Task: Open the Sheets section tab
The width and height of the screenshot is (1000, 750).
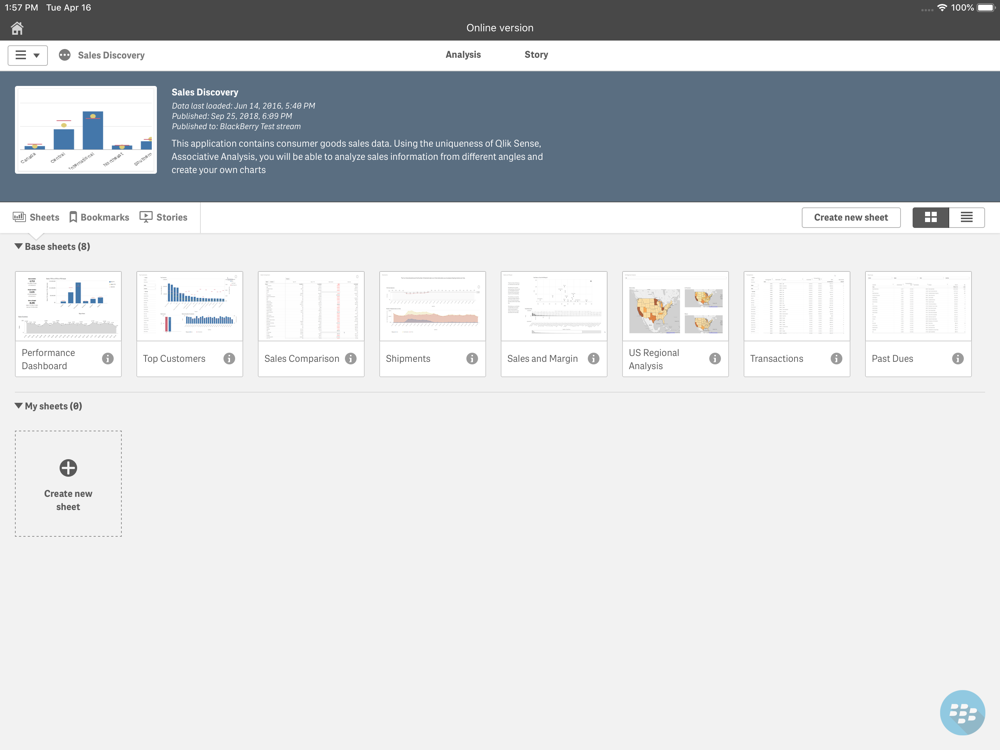Action: click(x=36, y=217)
